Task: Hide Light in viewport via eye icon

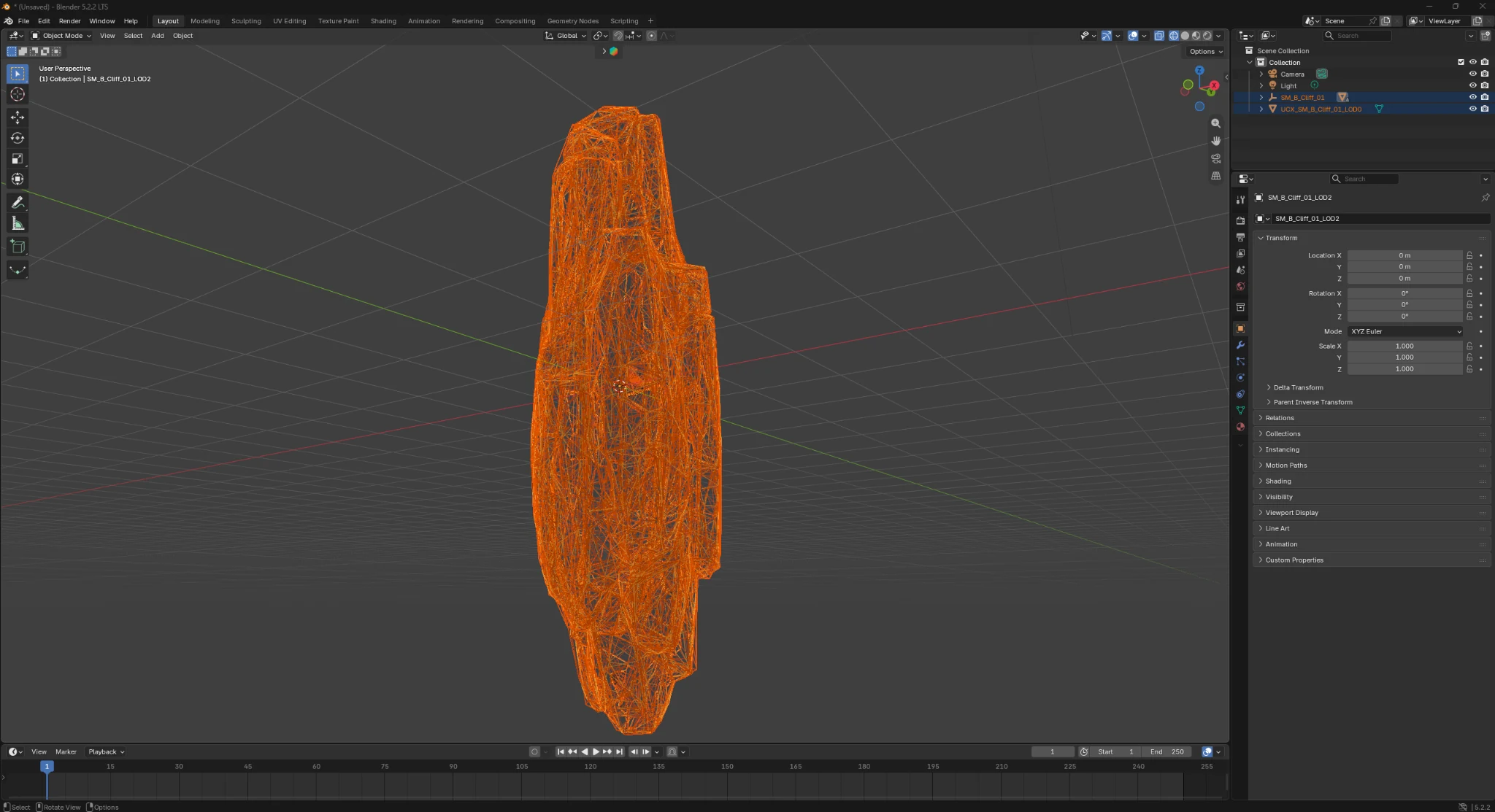Action: (x=1472, y=85)
